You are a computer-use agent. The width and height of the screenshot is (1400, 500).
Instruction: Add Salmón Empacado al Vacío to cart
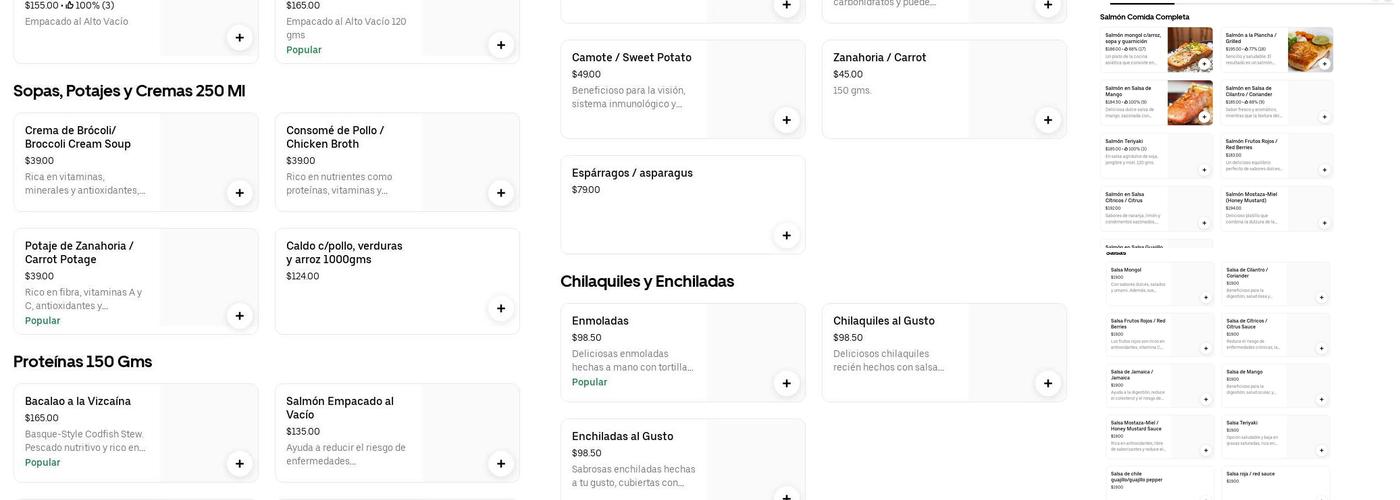click(x=501, y=464)
